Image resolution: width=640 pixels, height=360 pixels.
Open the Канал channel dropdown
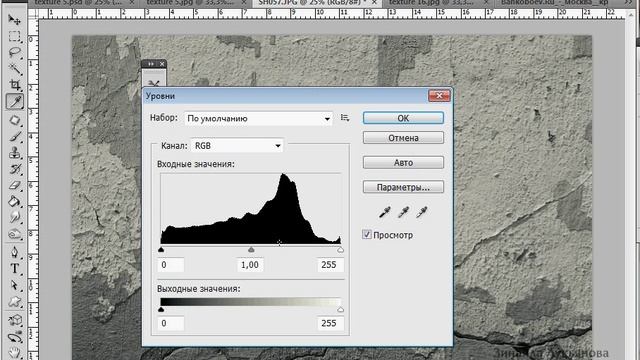click(237, 146)
